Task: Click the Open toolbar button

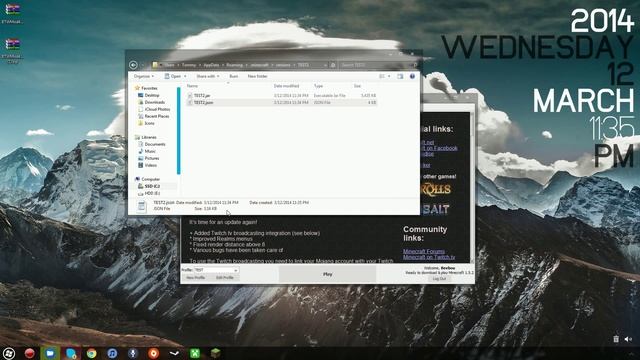Action: coord(176,76)
